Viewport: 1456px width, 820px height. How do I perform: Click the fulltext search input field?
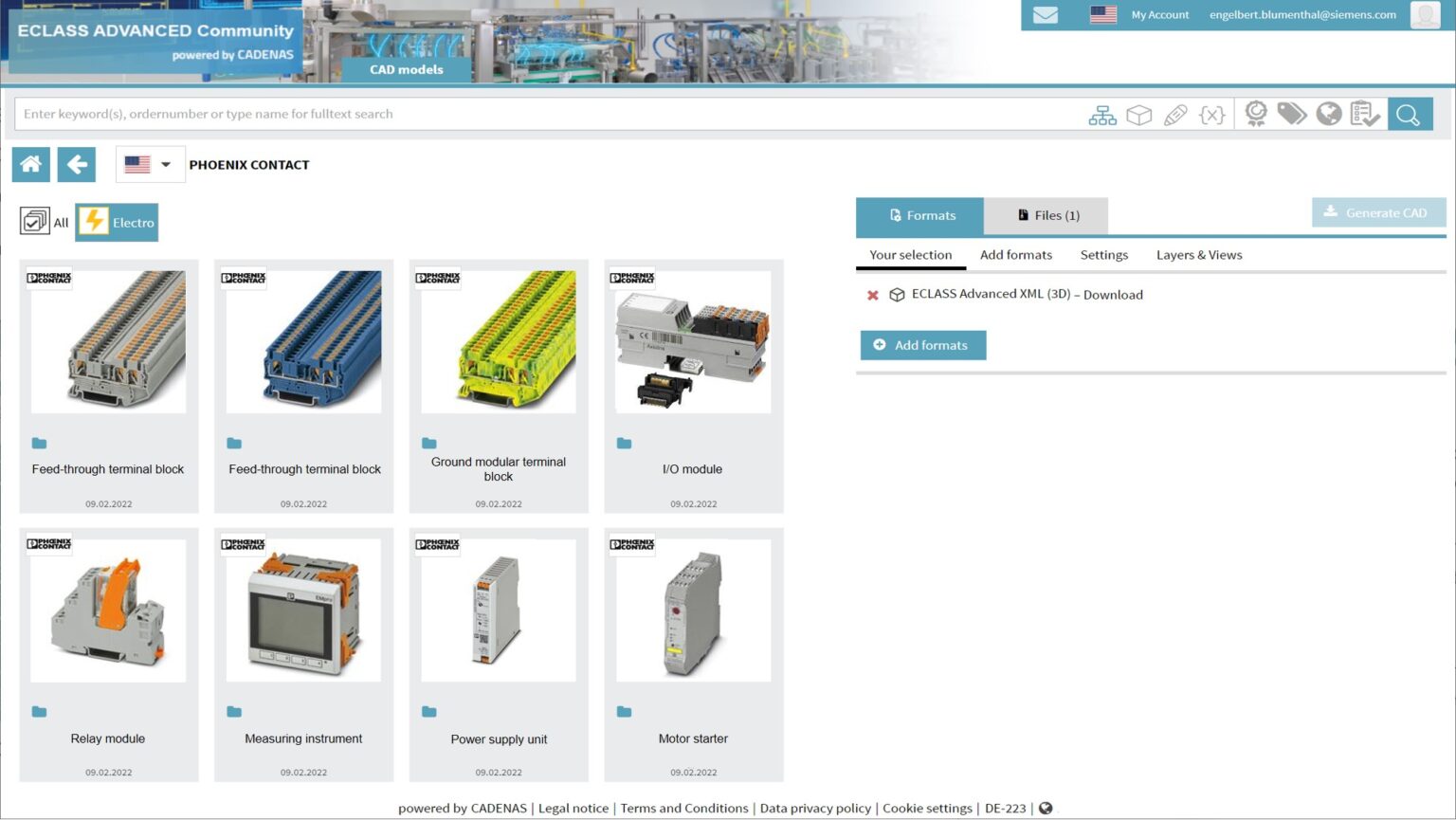point(550,114)
